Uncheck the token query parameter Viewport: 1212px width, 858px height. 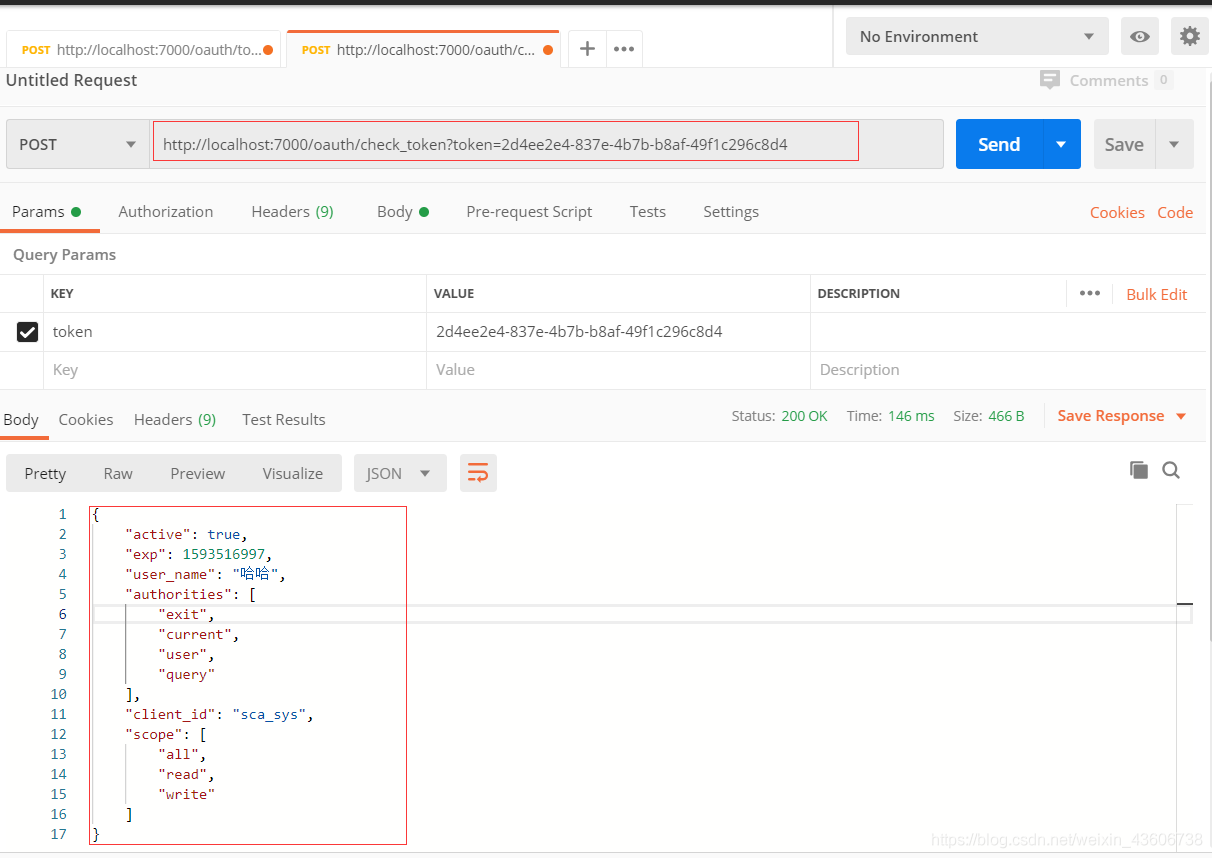click(28, 332)
